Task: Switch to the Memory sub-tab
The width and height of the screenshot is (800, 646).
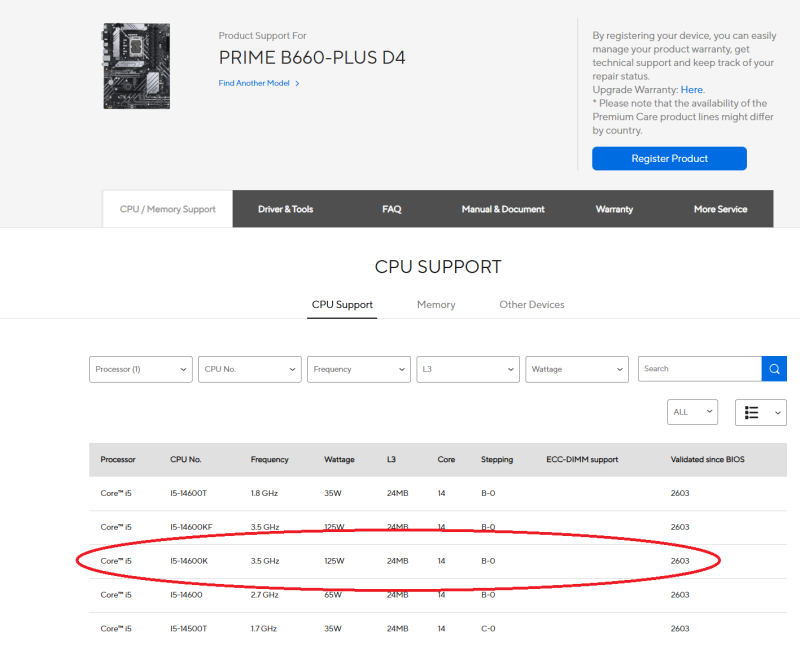Action: [436, 305]
